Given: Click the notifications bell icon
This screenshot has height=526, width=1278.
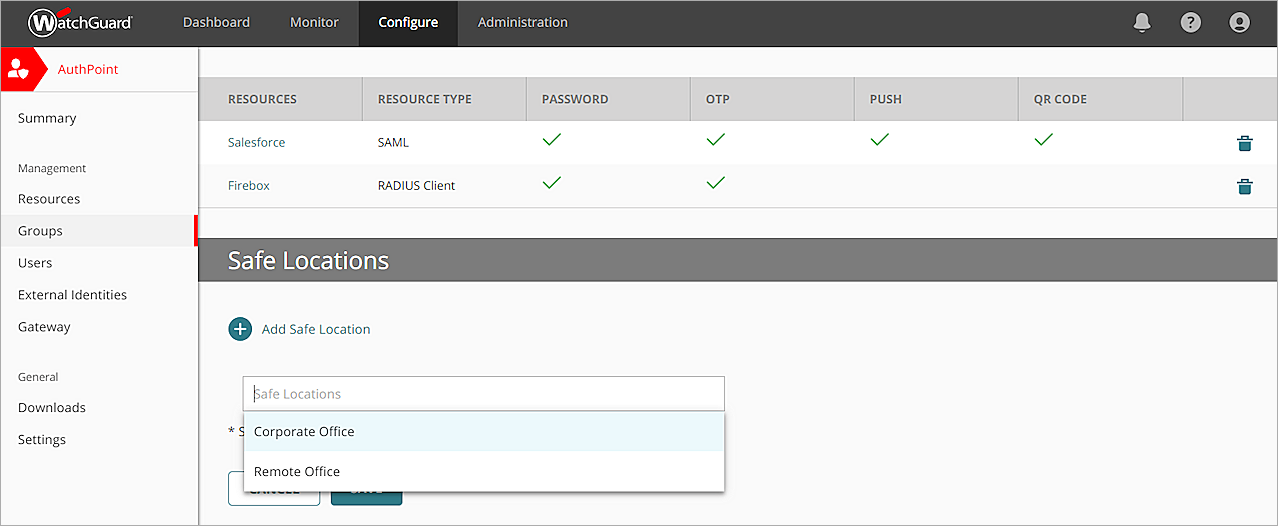Looking at the screenshot, I should click(x=1142, y=22).
